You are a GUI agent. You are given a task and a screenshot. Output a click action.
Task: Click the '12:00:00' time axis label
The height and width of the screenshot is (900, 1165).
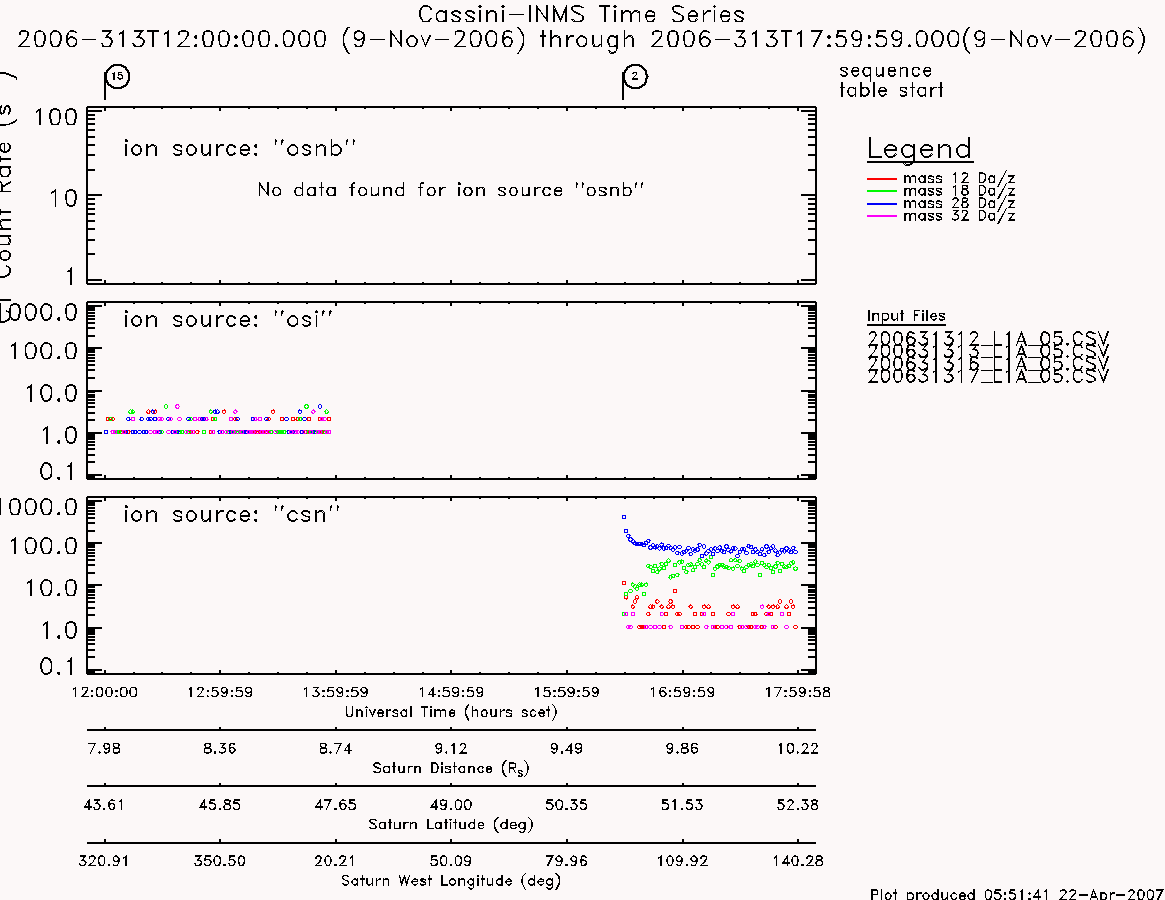tap(104, 692)
